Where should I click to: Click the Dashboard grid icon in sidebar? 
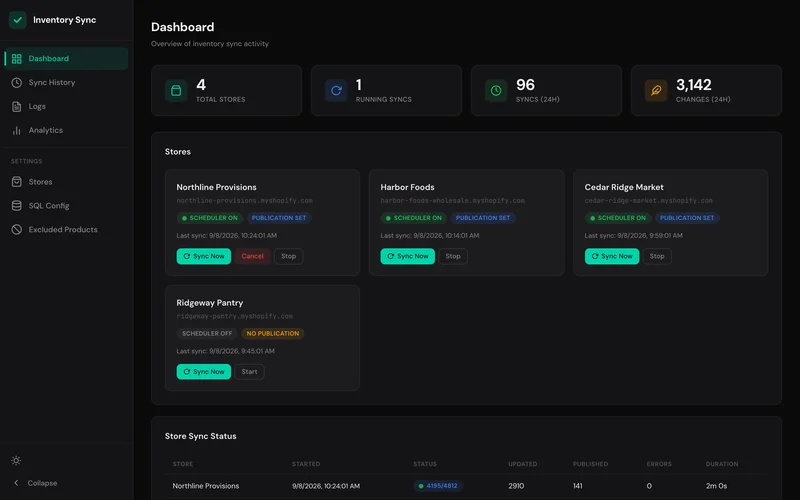(17, 59)
